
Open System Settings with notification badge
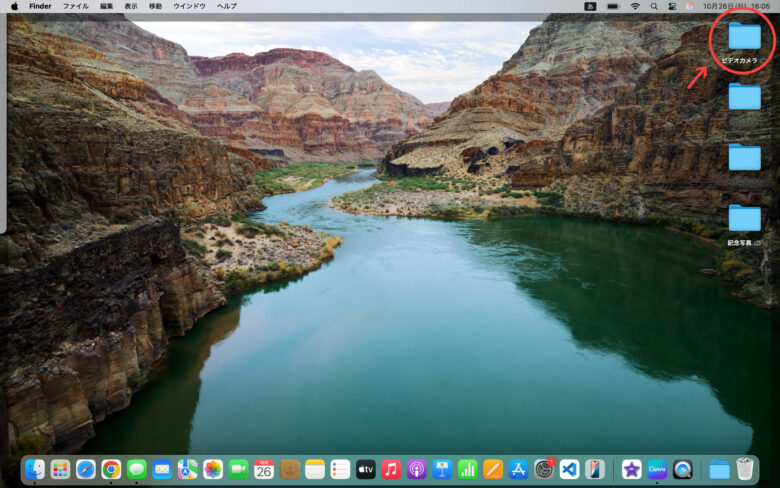[x=544, y=469]
